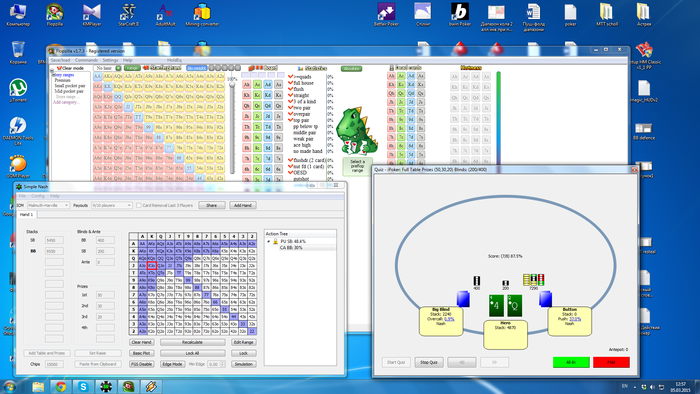Open the bwin Poker desktop shortcut
The height and width of the screenshot is (394, 700).
460,15
